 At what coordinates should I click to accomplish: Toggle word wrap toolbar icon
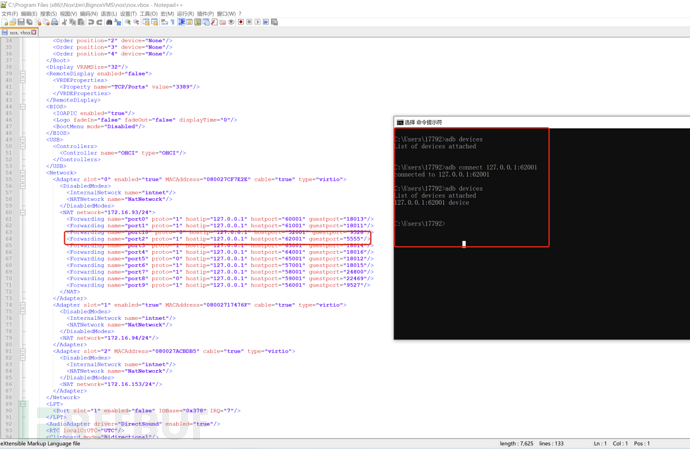[164, 22]
